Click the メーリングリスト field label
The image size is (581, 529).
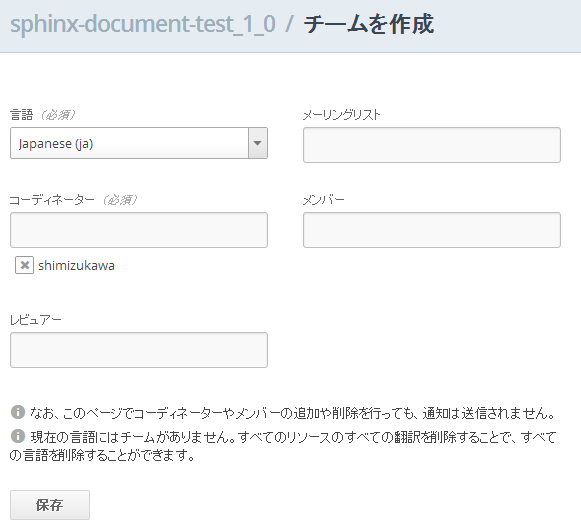tap(342, 115)
